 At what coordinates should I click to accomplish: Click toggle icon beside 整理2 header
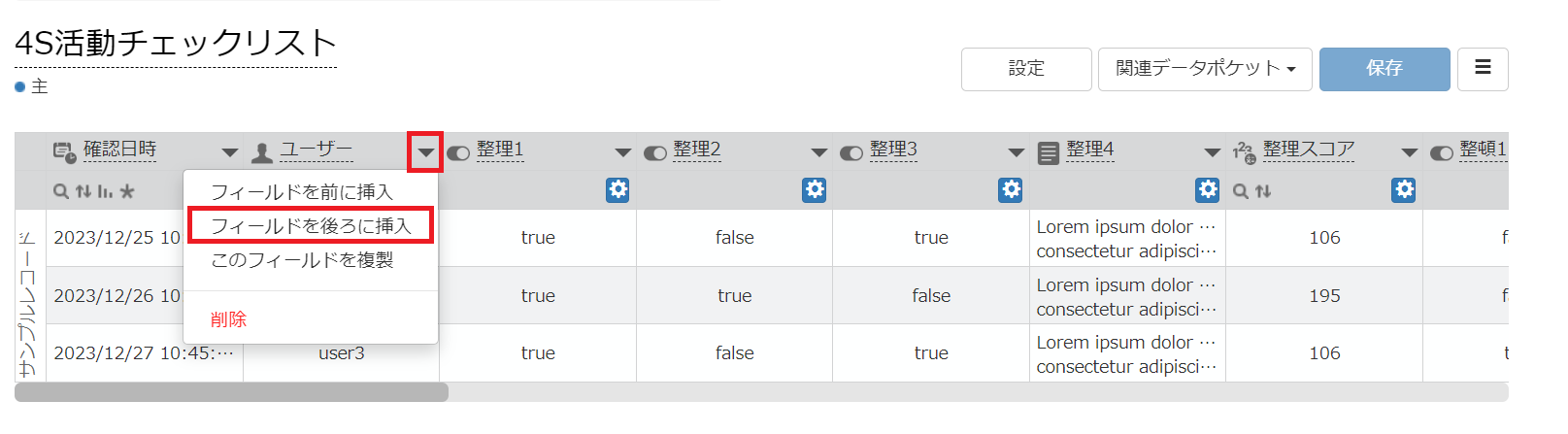click(655, 152)
